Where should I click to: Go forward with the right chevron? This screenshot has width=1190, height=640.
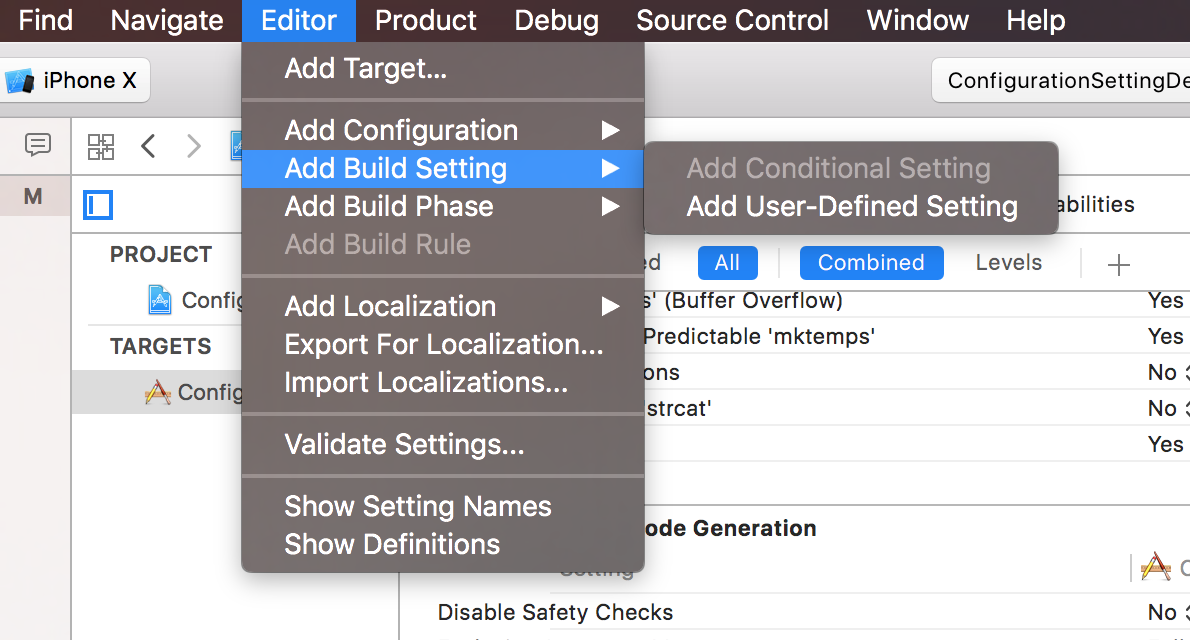[194, 146]
